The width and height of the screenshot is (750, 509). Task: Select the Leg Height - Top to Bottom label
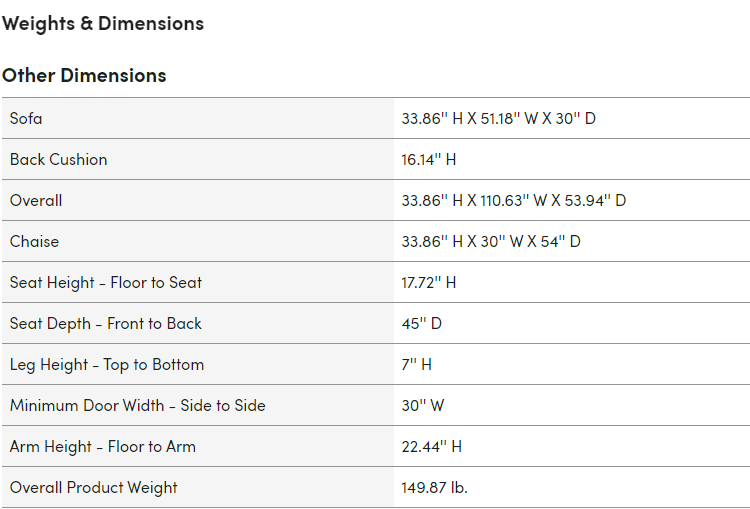click(x=107, y=364)
